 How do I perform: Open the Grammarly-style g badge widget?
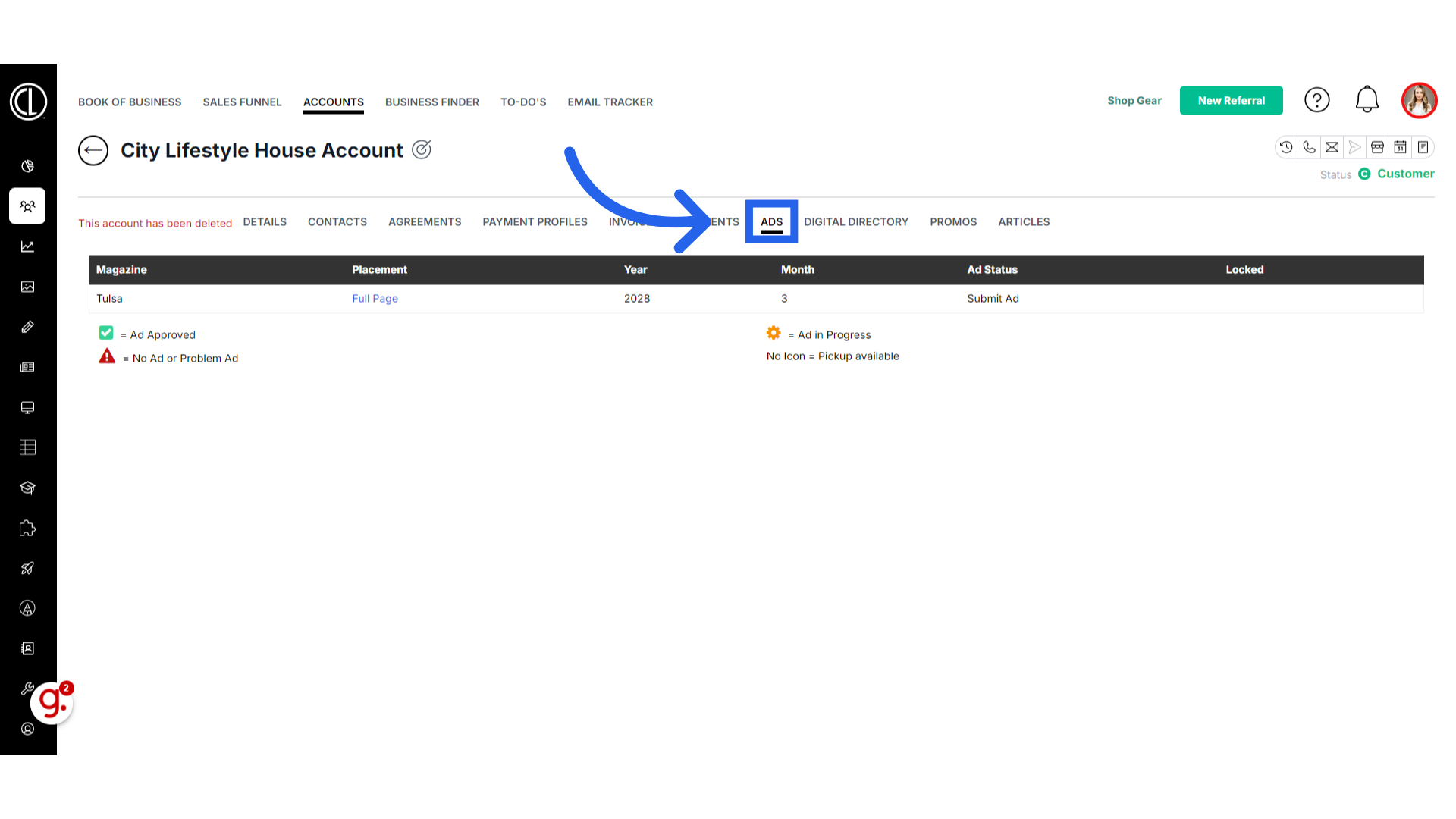coord(52,702)
